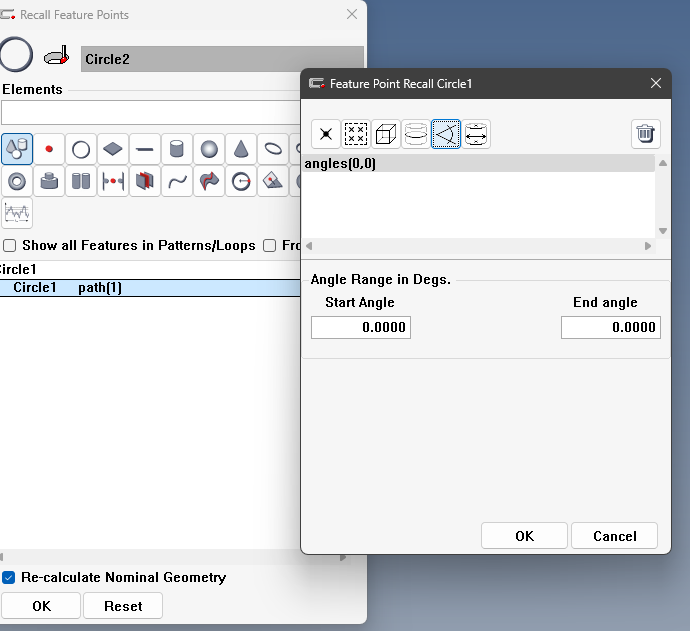Click the Reset button
The image size is (690, 631).
pyautogui.click(x=123, y=606)
